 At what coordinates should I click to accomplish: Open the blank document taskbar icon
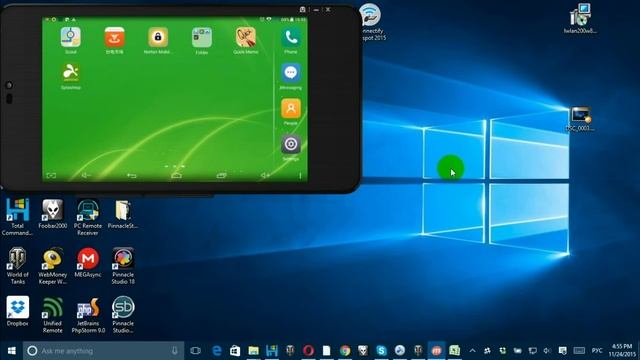(327, 351)
